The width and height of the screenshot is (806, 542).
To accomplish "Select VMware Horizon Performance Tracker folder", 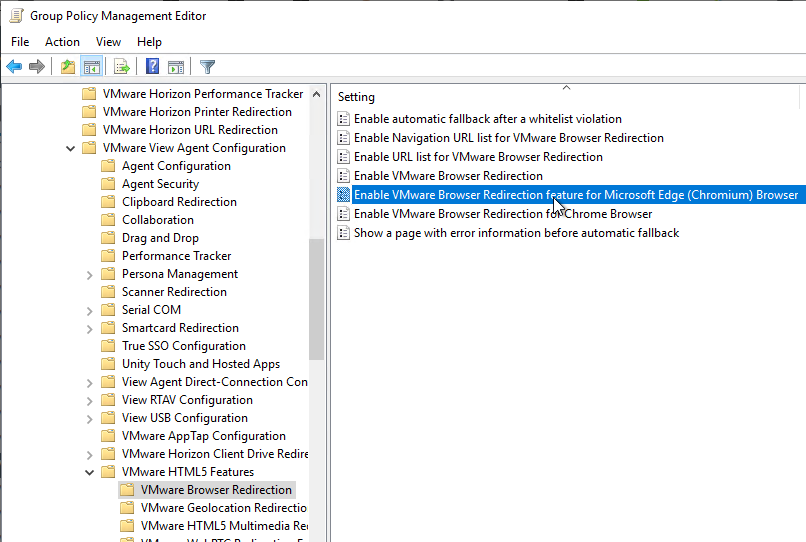I will pos(203,94).
